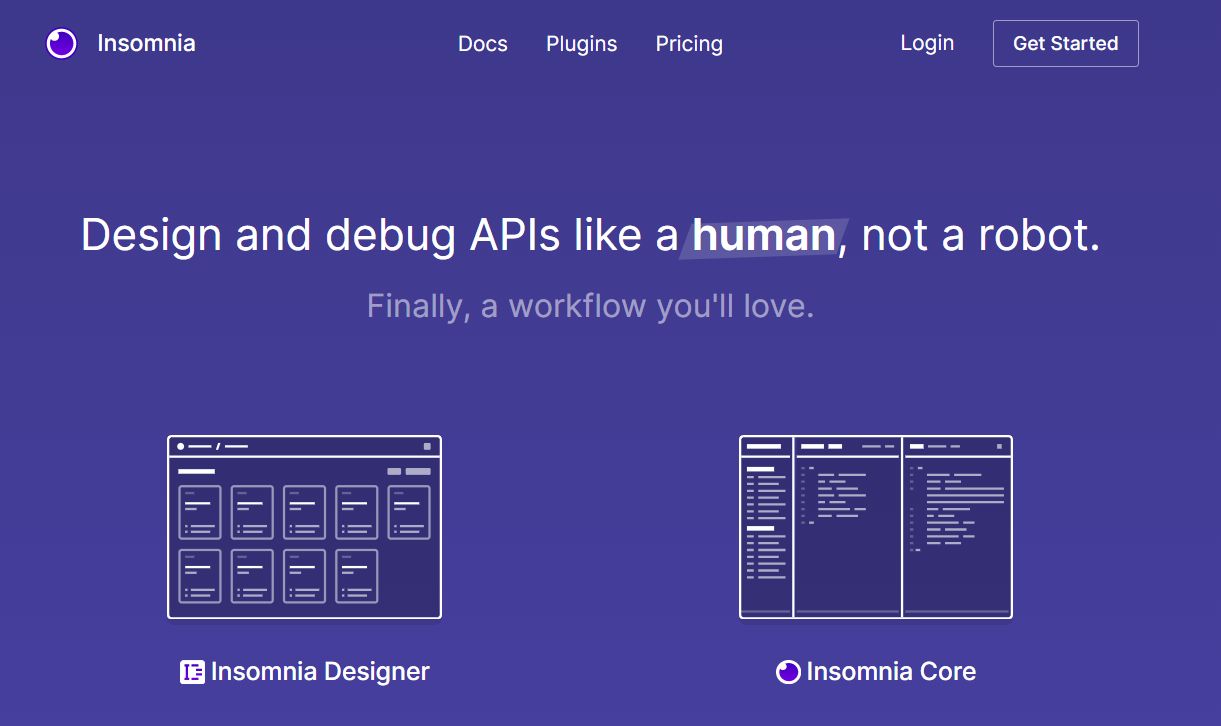The image size is (1221, 726).
Task: Go to the Plugins page
Action: [581, 44]
